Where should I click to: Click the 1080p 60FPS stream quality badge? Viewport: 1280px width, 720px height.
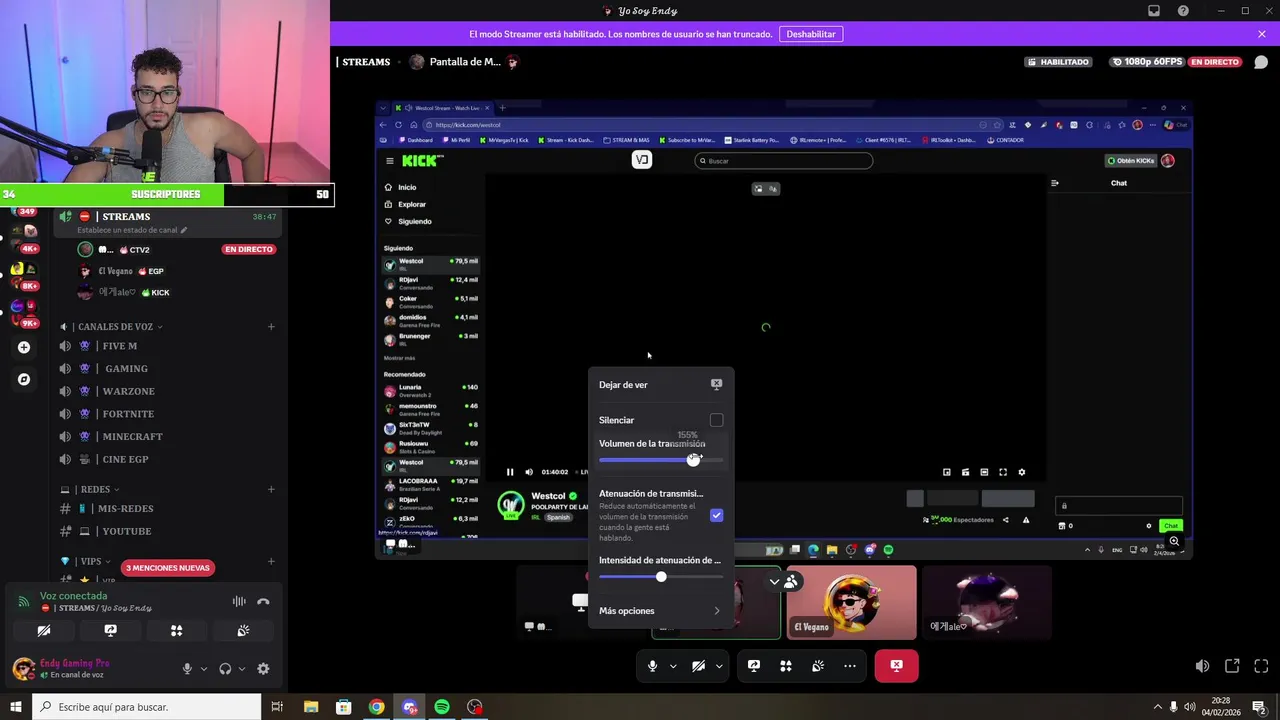pyautogui.click(x=1145, y=62)
